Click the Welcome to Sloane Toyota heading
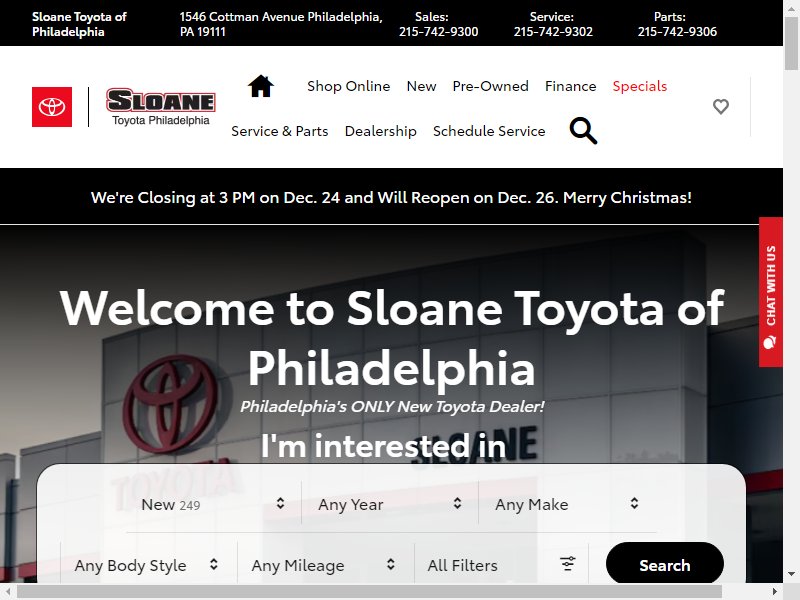Image resolution: width=800 pixels, height=600 pixels. pos(391,338)
